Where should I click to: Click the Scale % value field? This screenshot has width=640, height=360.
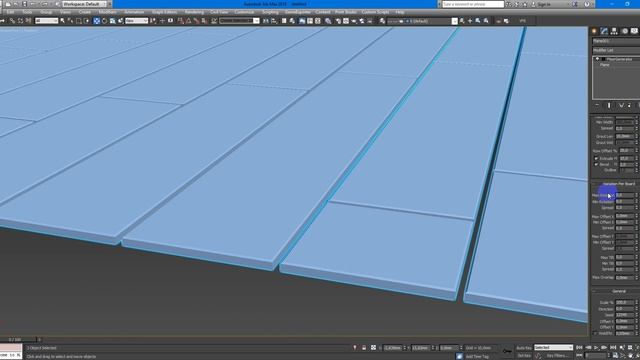(625, 303)
